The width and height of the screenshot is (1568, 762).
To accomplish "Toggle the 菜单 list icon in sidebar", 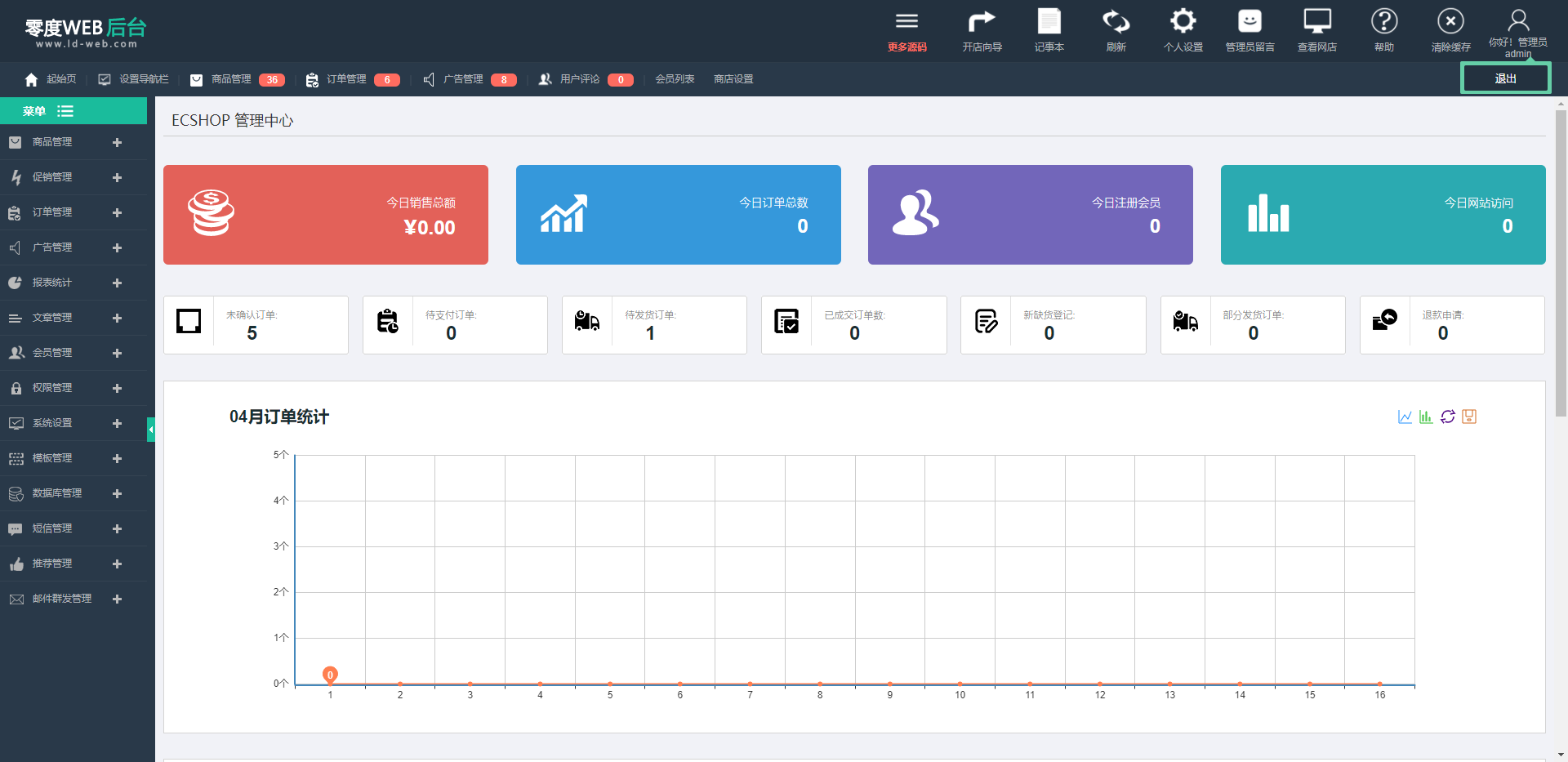I will [65, 111].
